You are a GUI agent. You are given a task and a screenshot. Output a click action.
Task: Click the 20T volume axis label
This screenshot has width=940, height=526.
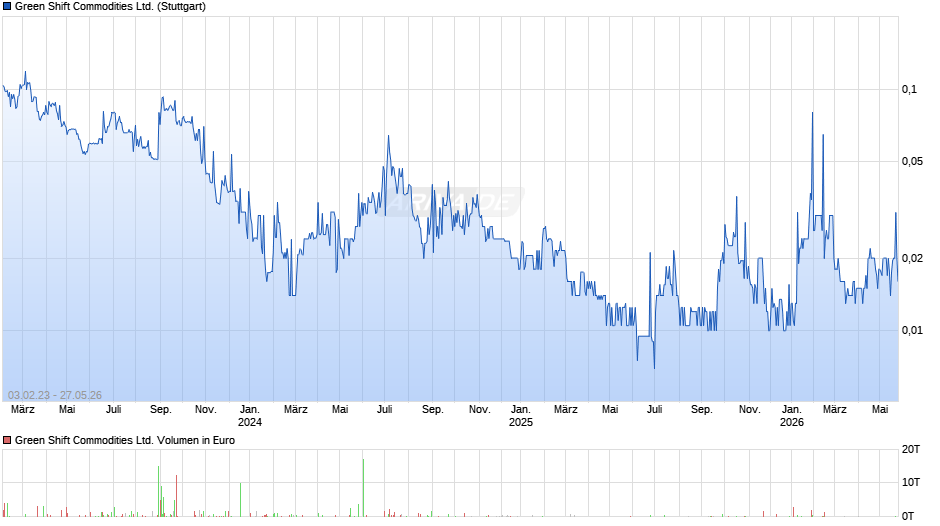[911, 449]
